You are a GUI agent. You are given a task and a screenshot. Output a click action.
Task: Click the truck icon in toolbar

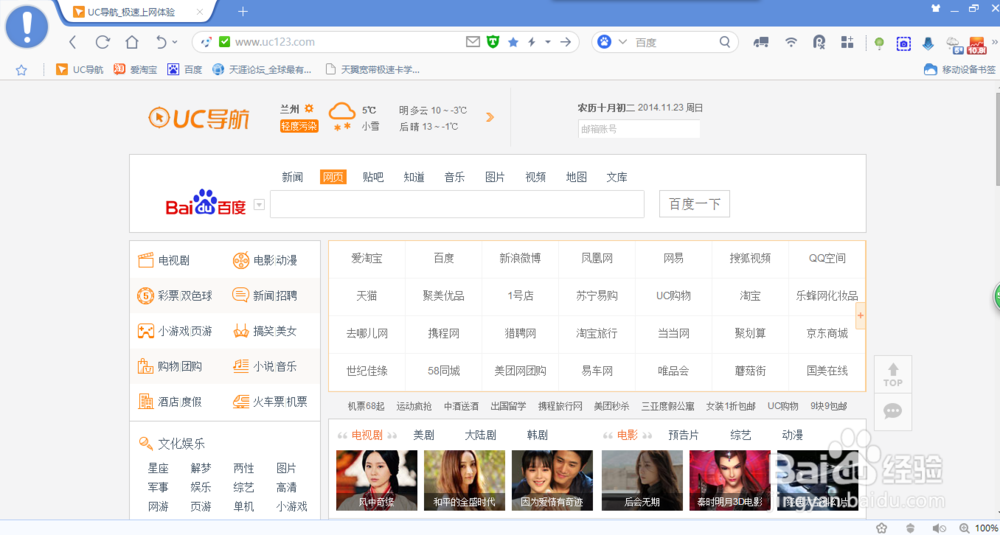click(761, 42)
